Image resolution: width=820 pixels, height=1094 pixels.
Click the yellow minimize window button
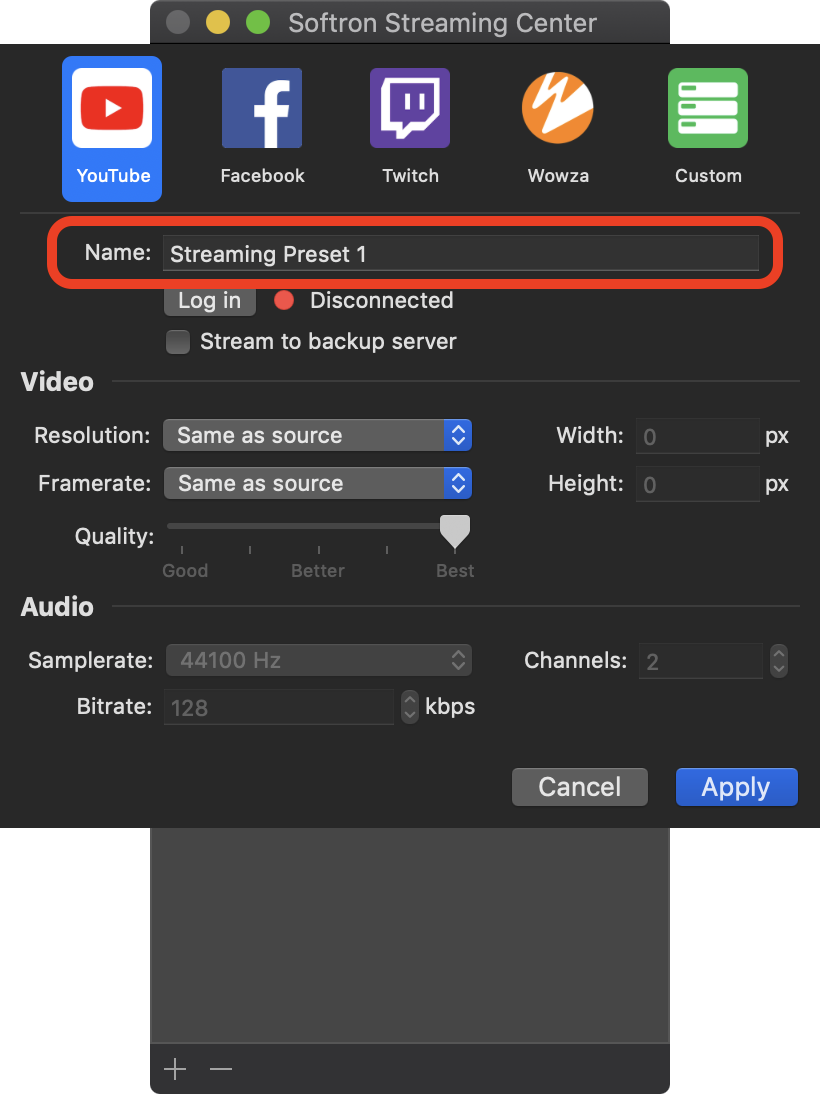click(x=218, y=22)
